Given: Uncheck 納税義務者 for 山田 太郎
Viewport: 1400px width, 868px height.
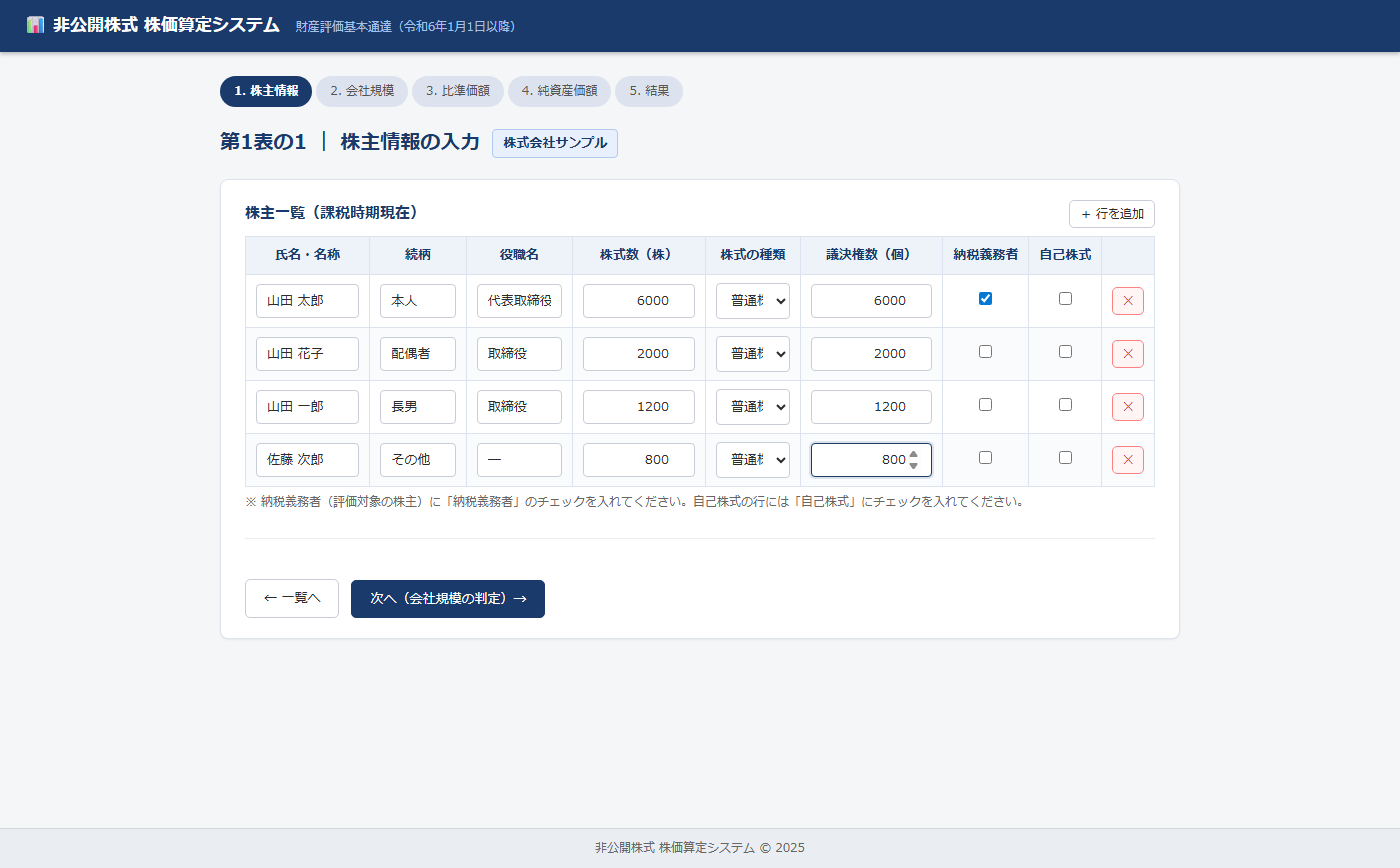Looking at the screenshot, I should pyautogui.click(x=985, y=298).
